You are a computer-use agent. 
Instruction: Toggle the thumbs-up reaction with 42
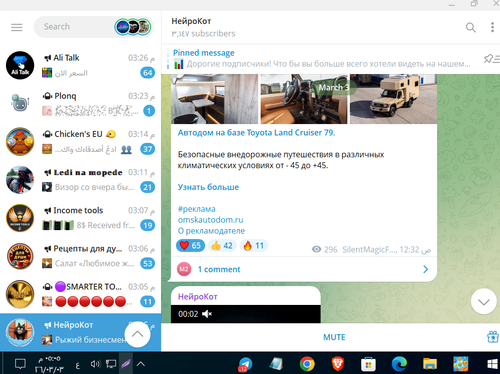(222, 246)
